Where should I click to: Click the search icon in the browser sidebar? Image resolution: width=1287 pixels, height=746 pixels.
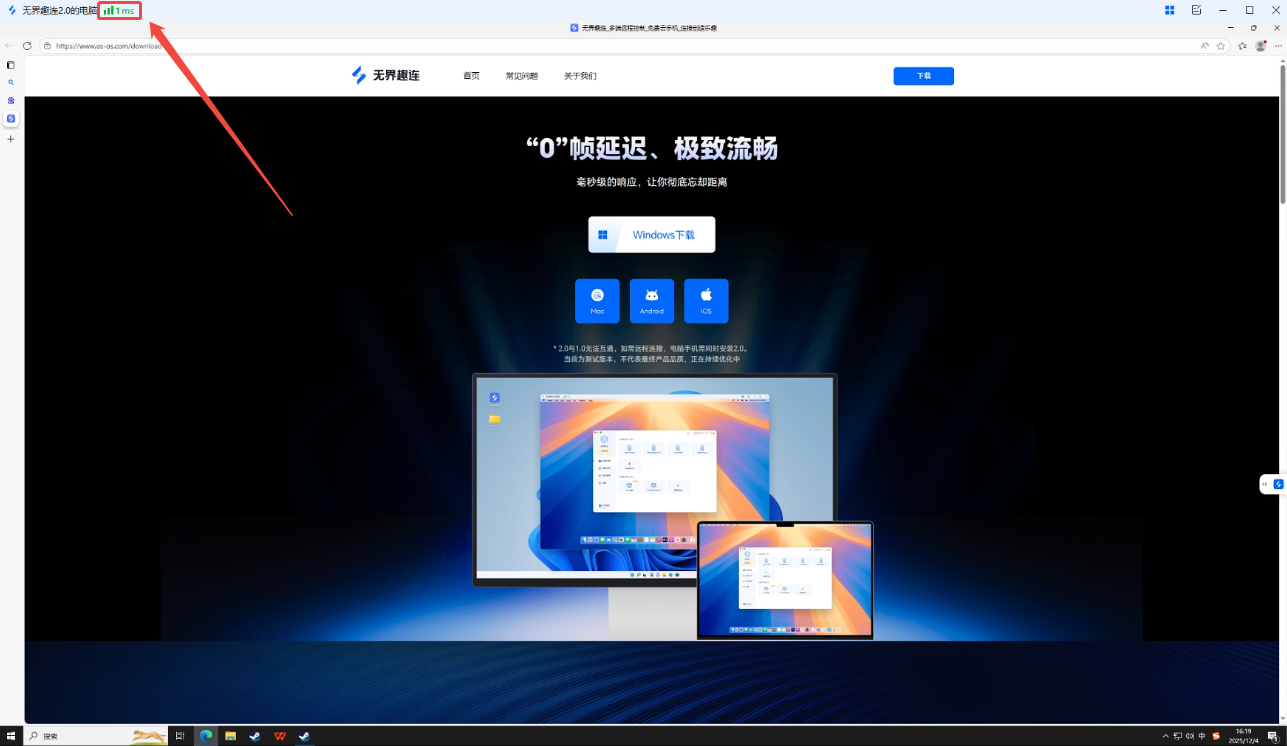[x=11, y=84]
